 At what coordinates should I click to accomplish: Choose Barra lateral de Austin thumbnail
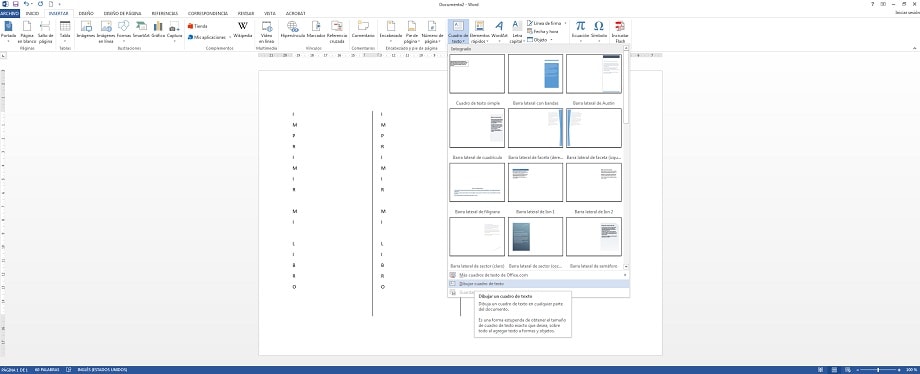click(x=594, y=73)
